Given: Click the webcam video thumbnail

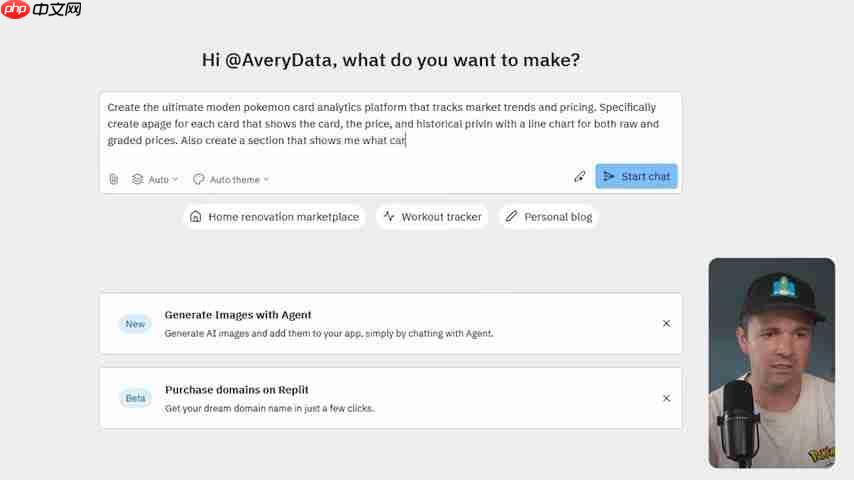Looking at the screenshot, I should pyautogui.click(x=772, y=363).
